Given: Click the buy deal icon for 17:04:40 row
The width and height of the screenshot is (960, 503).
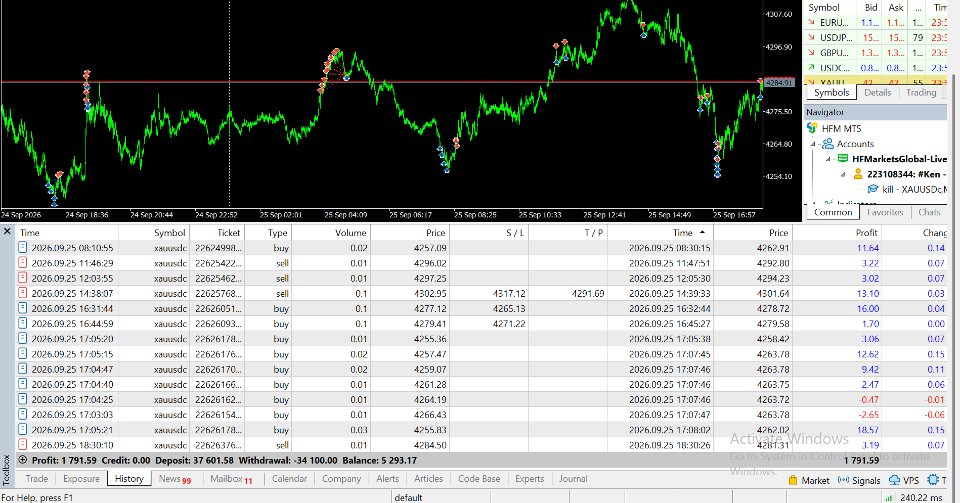Looking at the screenshot, I should click(x=23, y=384).
